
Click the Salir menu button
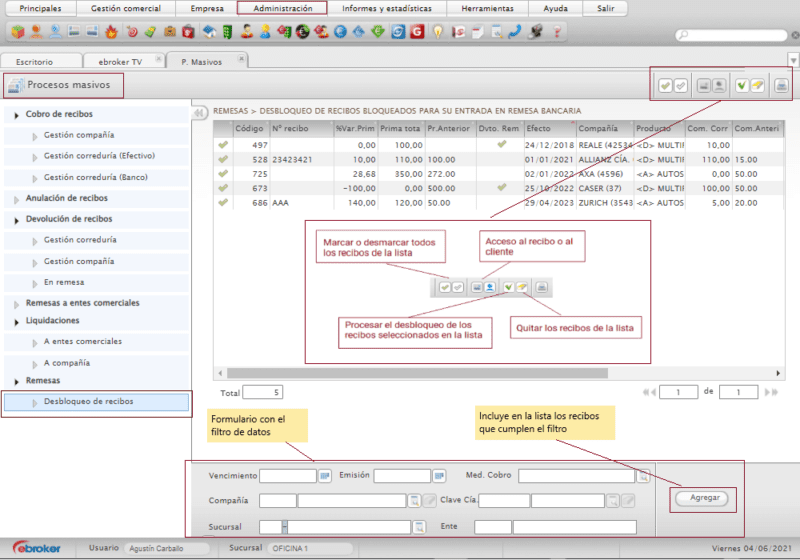(606, 8)
